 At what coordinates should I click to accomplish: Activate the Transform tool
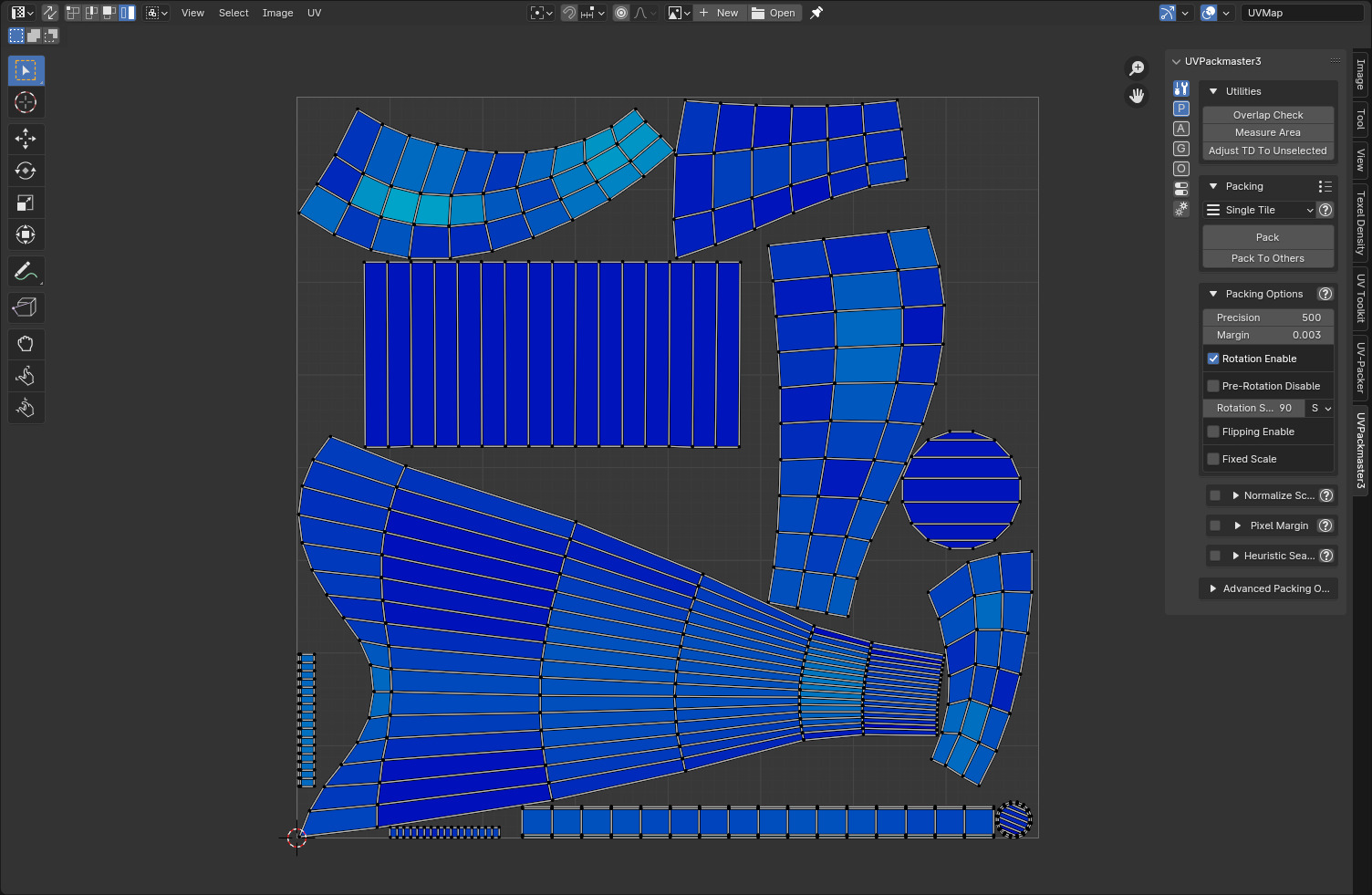26,234
